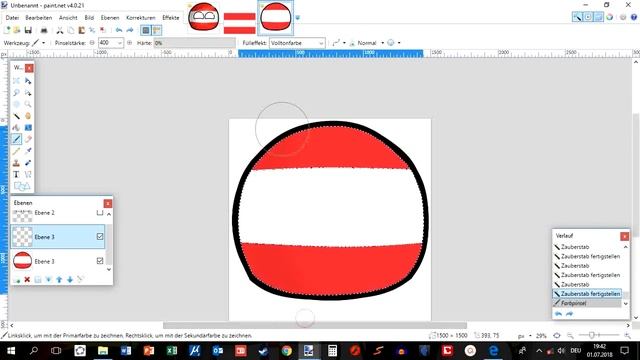Select the Move Selected Pixels tool
The image size is (640, 360).
pyautogui.click(x=28, y=81)
